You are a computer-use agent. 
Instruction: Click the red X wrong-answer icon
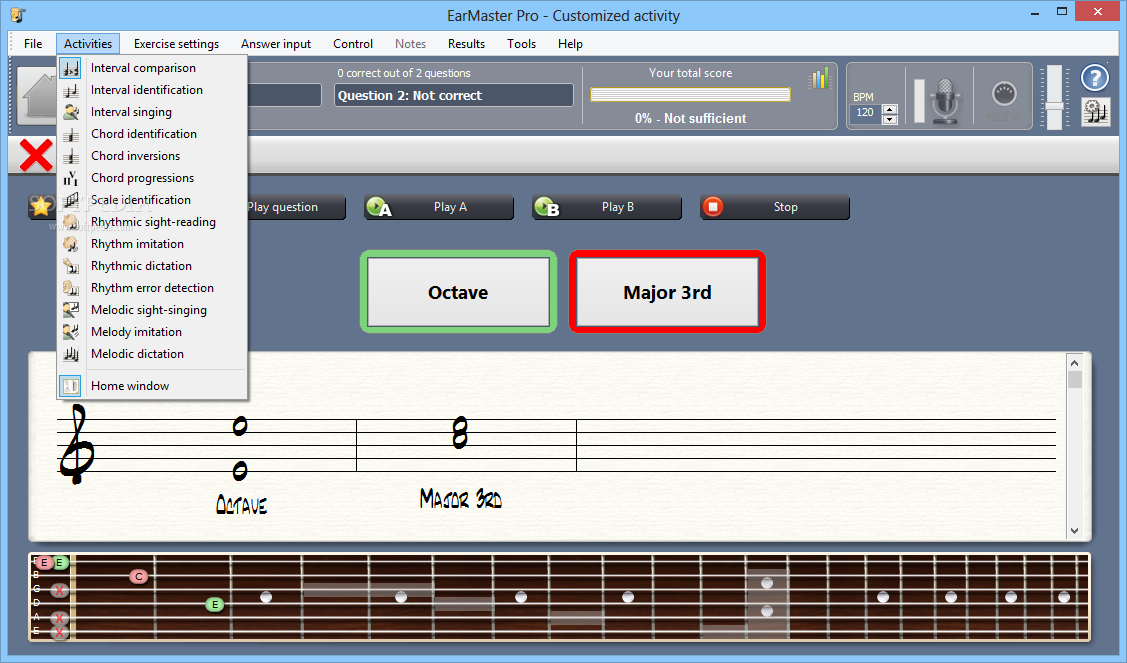pyautogui.click(x=36, y=155)
